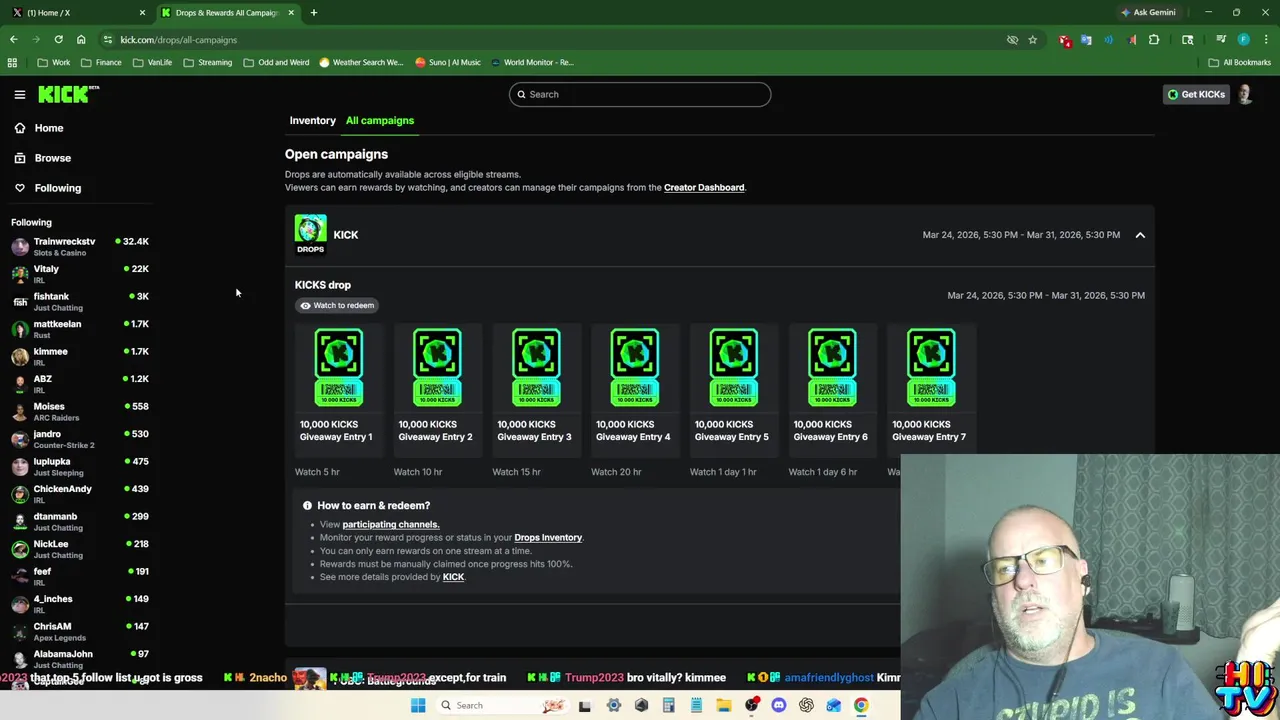Open the Windows Start menu
Image resolution: width=1280 pixels, height=720 pixels.
tap(418, 705)
